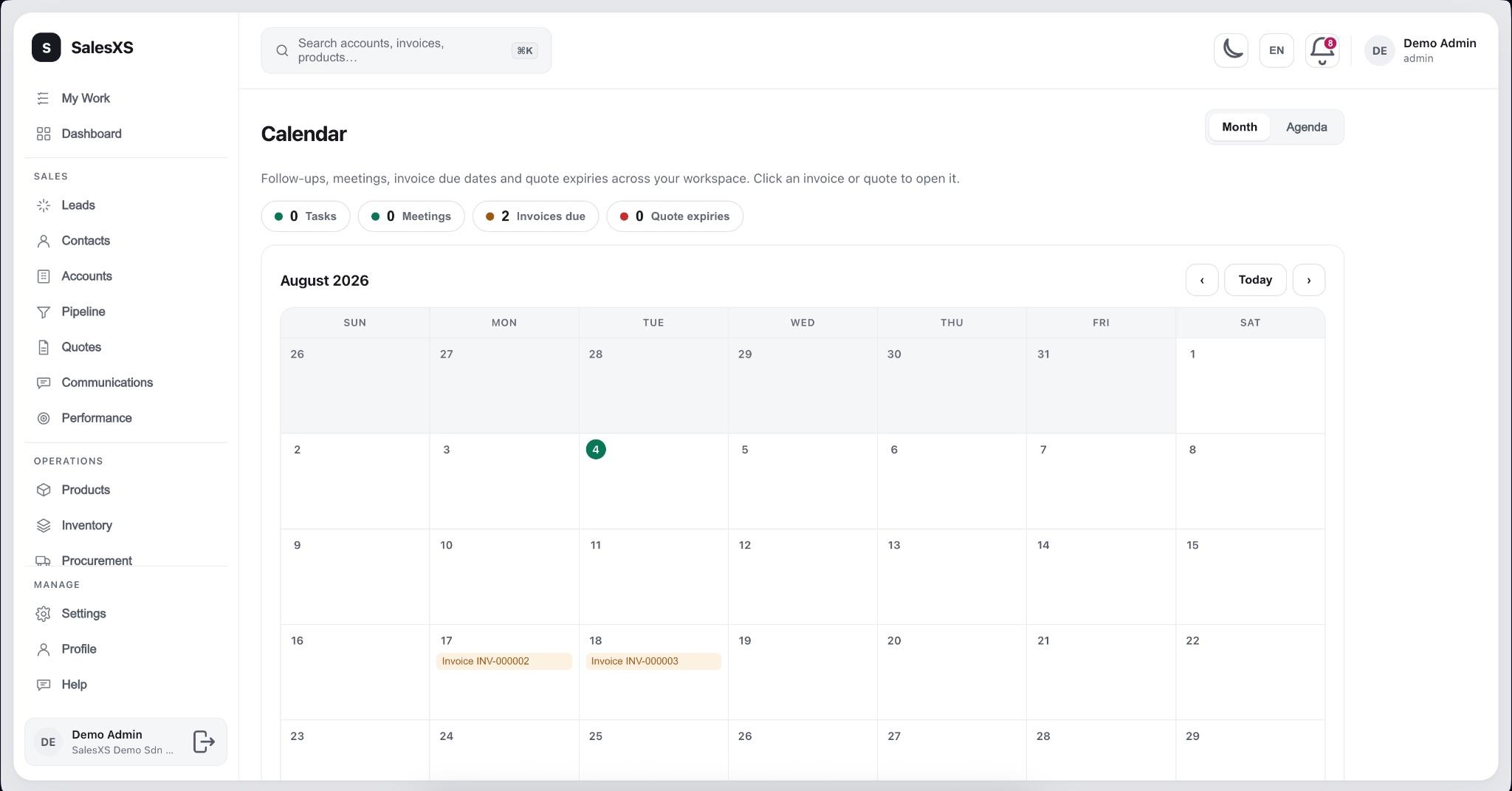Focus the search accounts and invoices field
Viewport: 1512px width, 791px height.
click(406, 50)
